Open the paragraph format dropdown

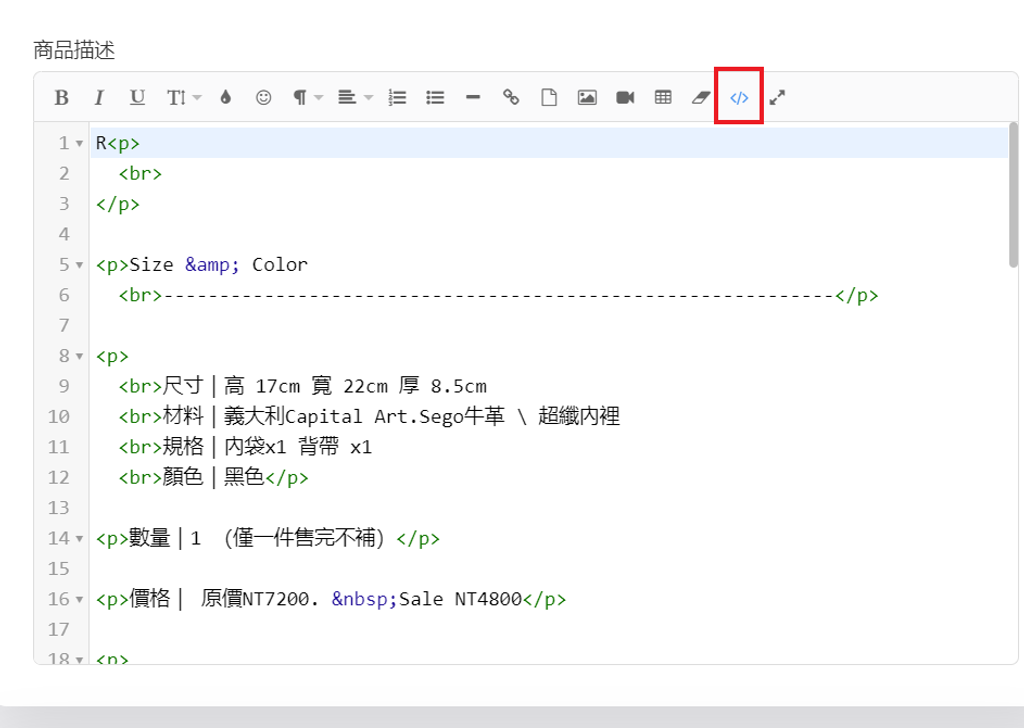point(307,97)
